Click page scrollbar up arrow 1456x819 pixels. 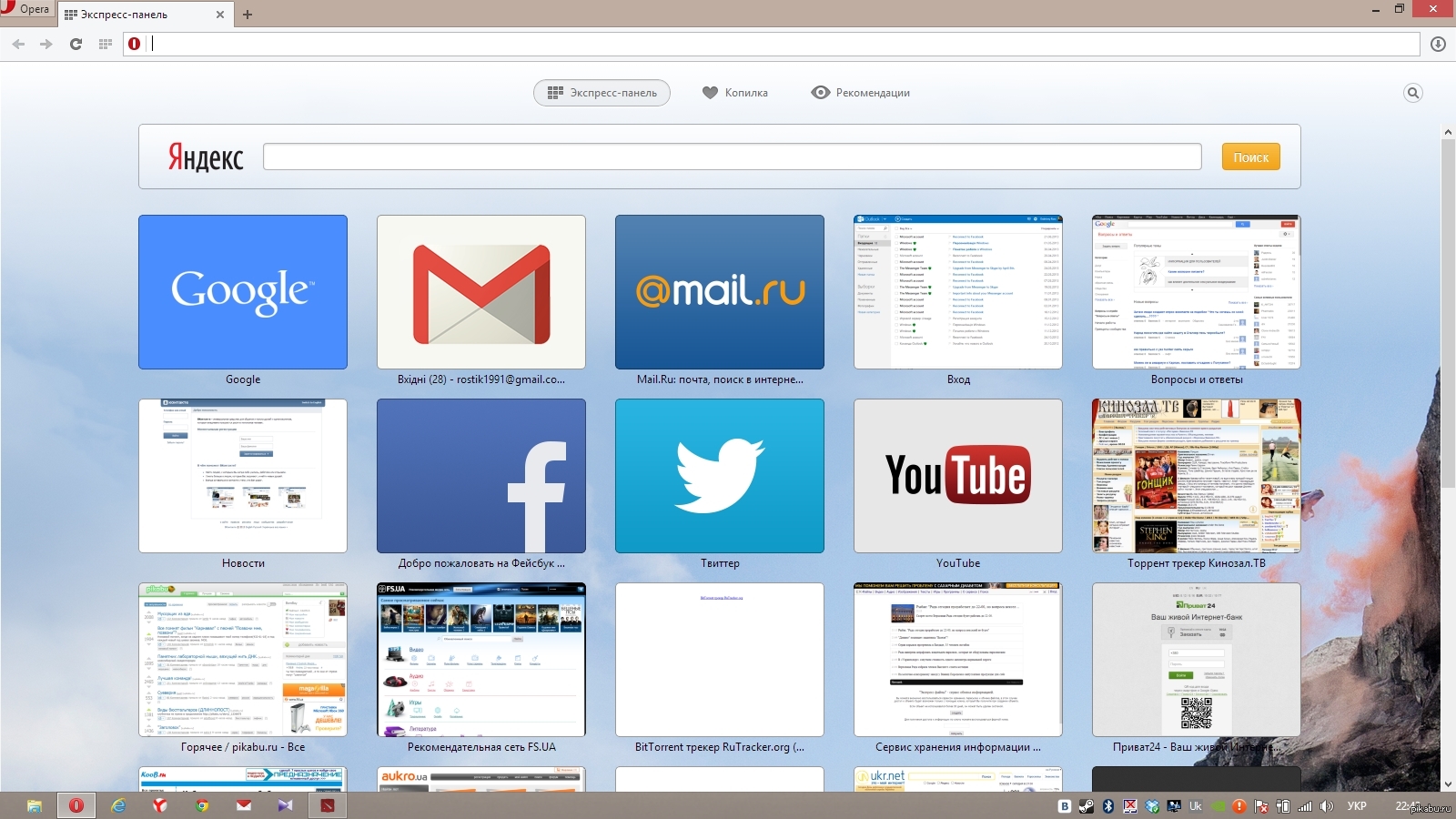click(1448, 132)
